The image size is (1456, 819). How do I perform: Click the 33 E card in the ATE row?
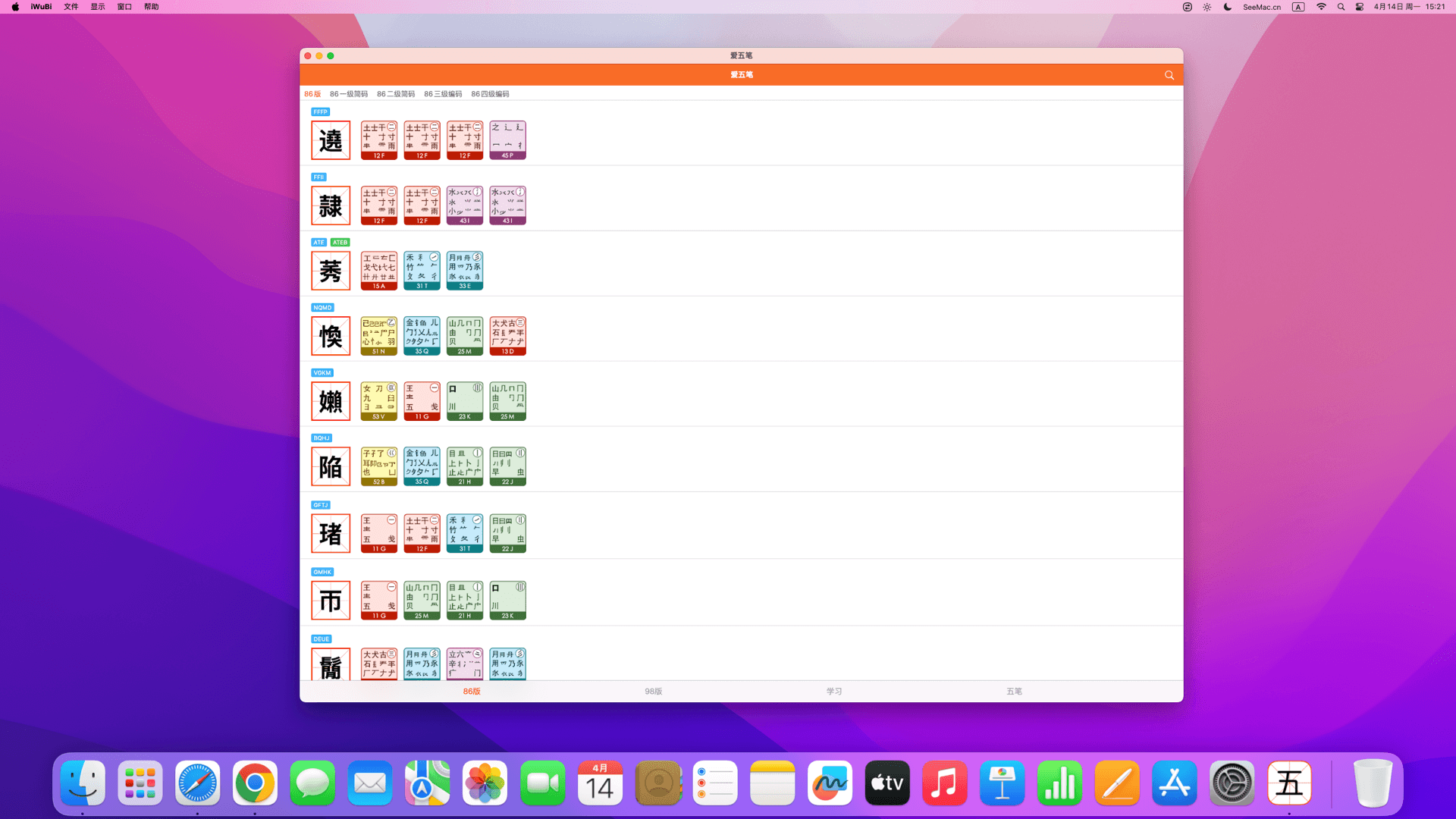coord(464,271)
